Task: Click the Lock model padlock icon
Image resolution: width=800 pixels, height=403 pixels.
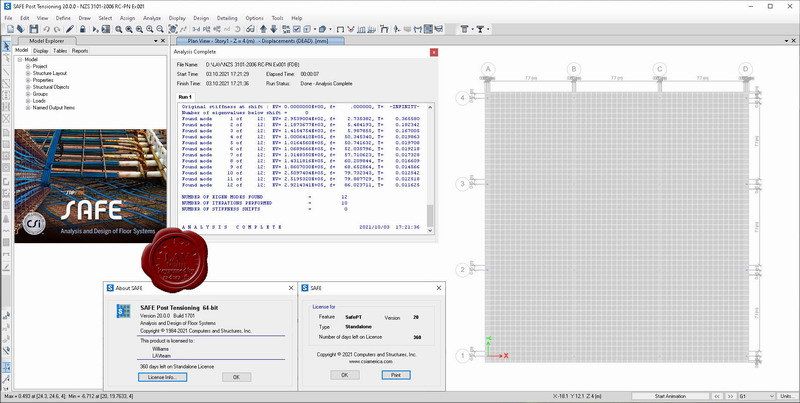Action: click(x=83, y=29)
